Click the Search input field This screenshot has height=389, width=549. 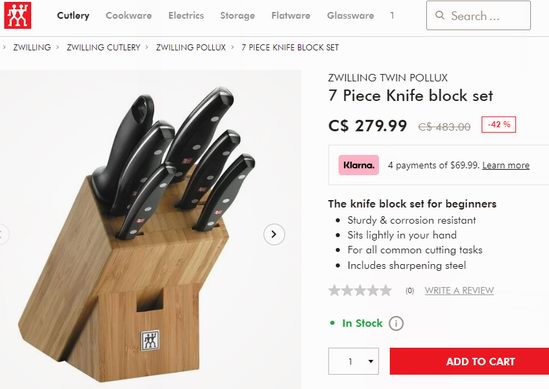(x=478, y=15)
